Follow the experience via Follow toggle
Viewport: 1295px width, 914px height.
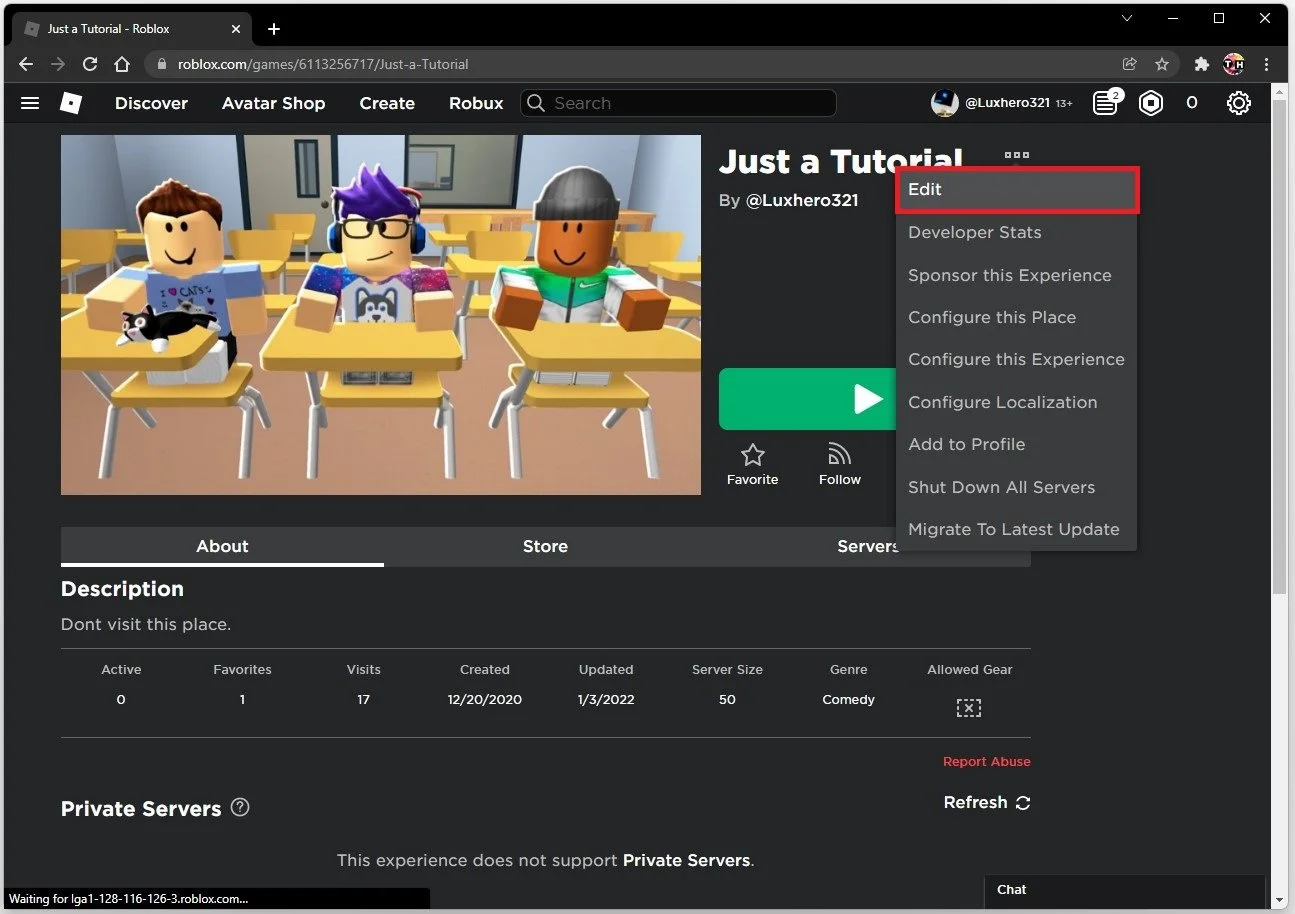coord(839,456)
